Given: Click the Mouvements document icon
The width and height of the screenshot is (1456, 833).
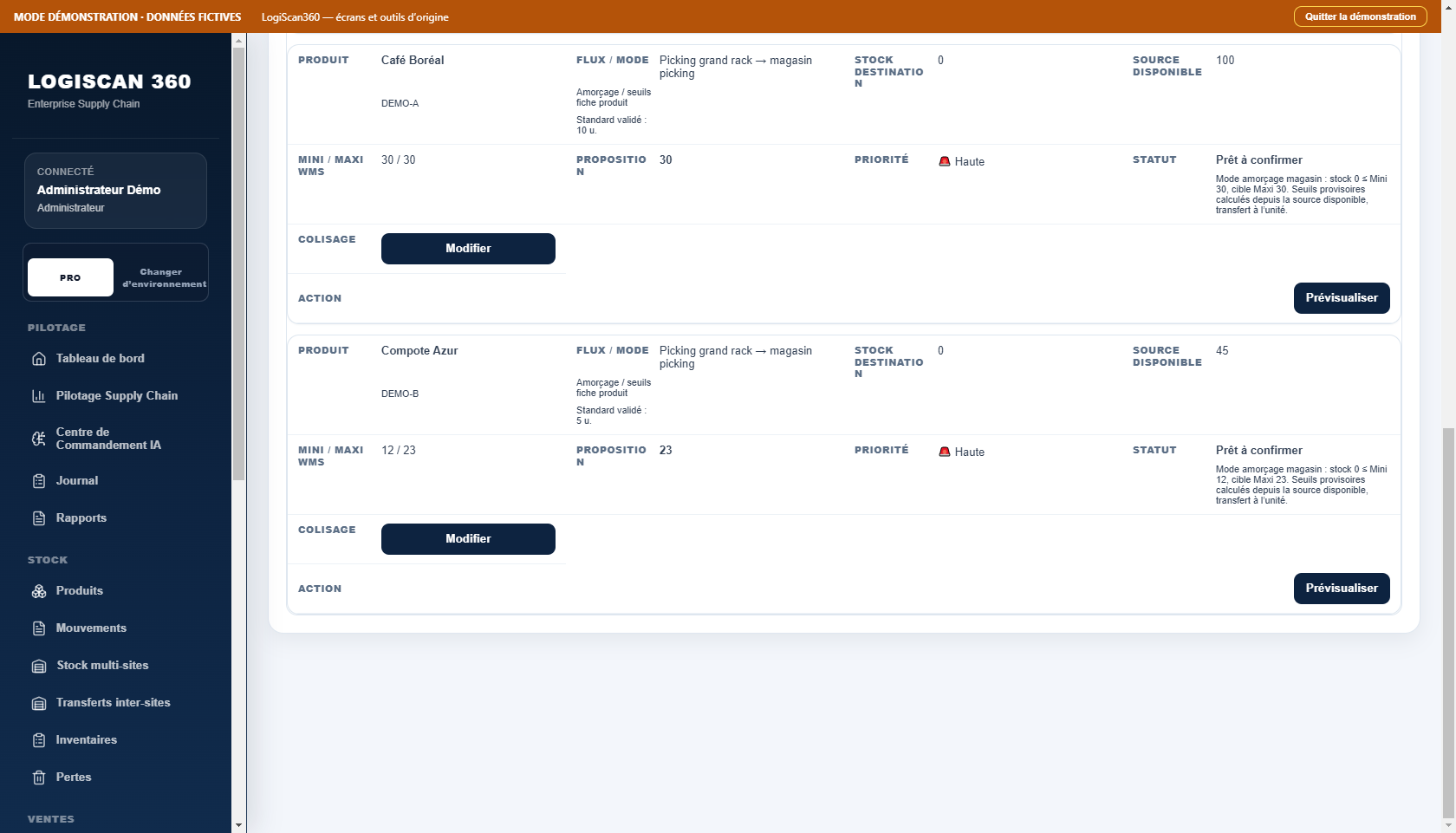Looking at the screenshot, I should pos(39,628).
